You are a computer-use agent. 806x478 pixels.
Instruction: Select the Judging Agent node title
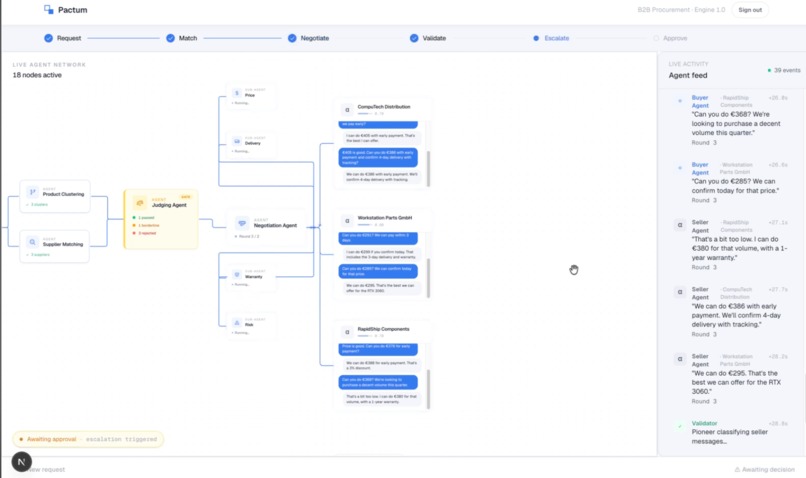(x=169, y=205)
